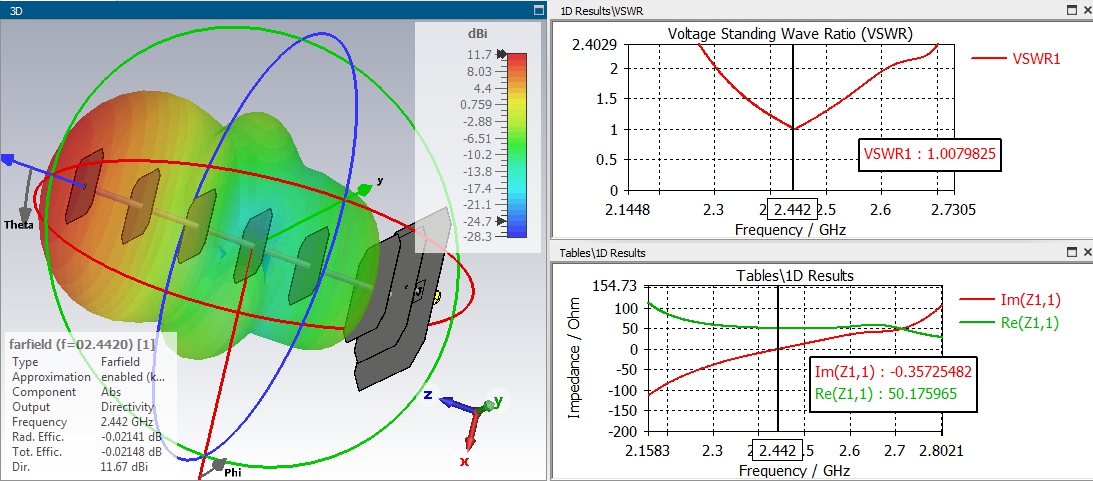Click the 2.4029 y-axis maximum on VSWR plot
The width and height of the screenshot is (1093, 481).
point(597,45)
